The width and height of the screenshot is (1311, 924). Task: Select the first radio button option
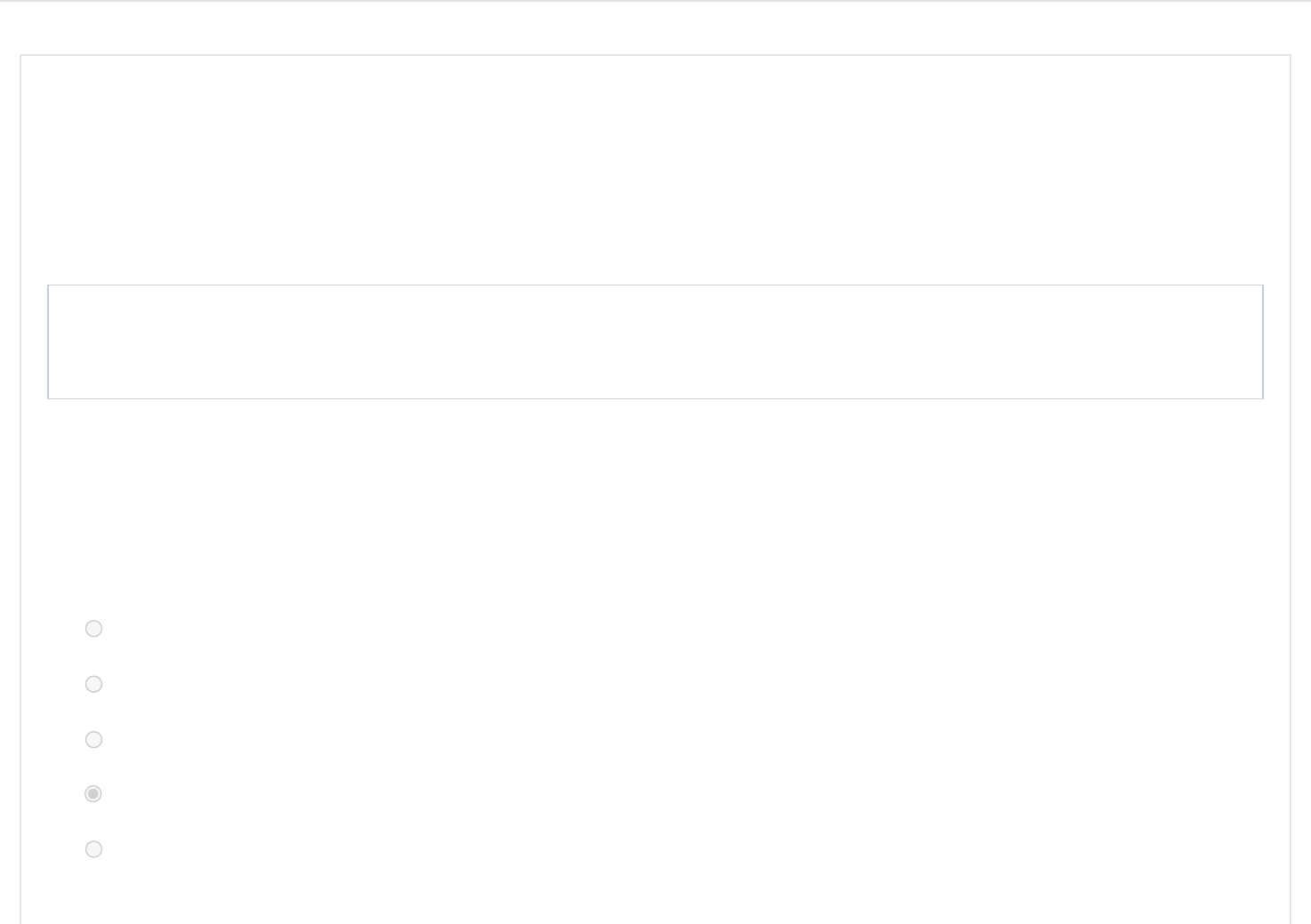click(x=93, y=629)
